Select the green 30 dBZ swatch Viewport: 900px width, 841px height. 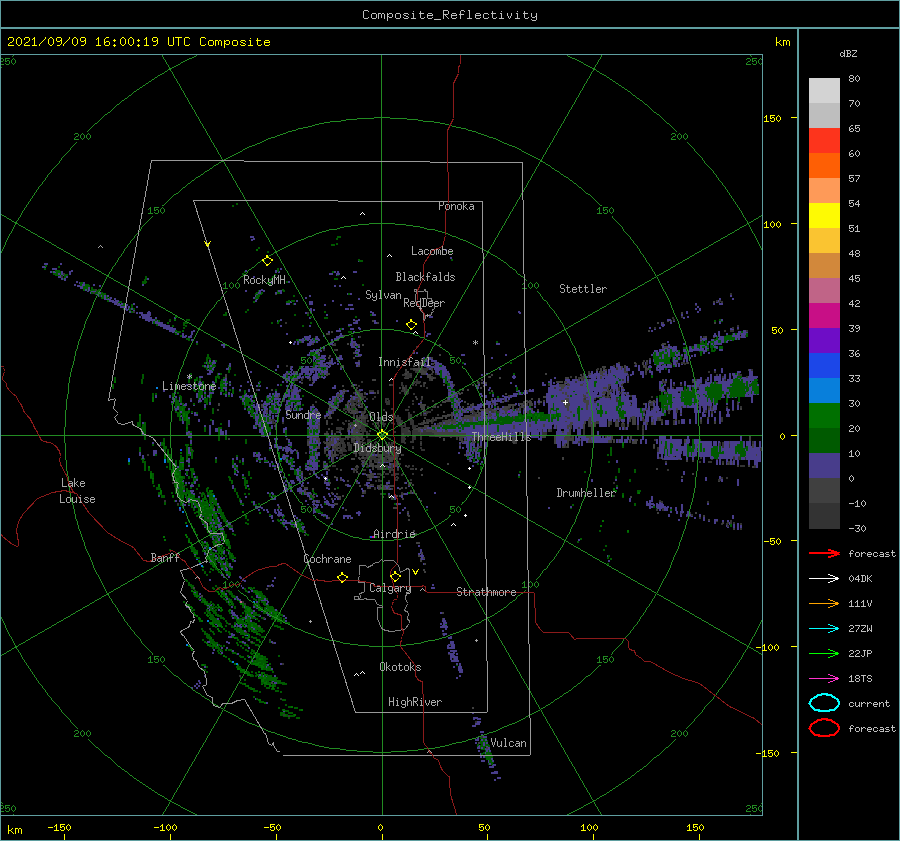824,415
